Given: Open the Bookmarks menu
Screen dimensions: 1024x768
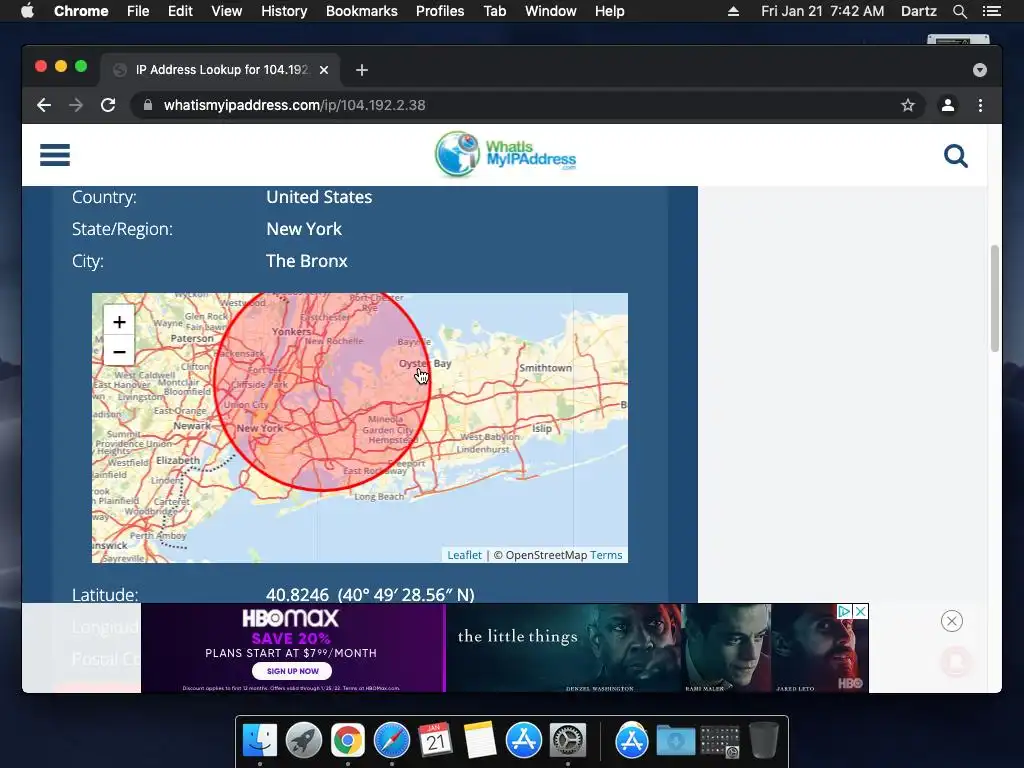Looking at the screenshot, I should coord(362,11).
